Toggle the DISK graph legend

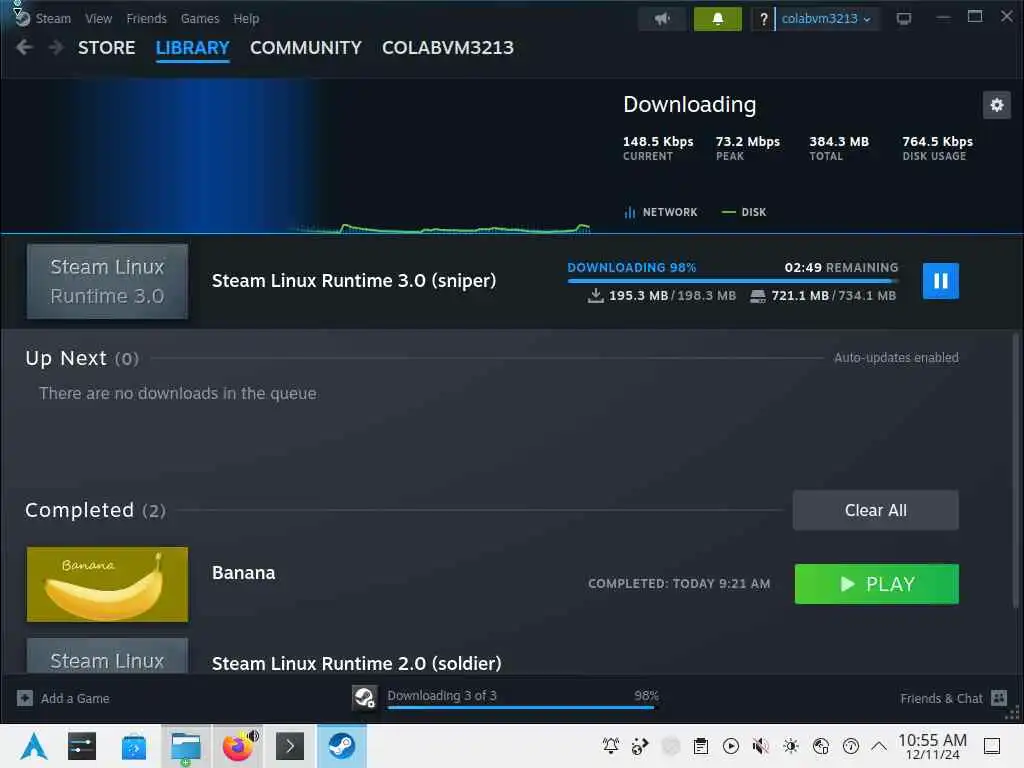(744, 212)
